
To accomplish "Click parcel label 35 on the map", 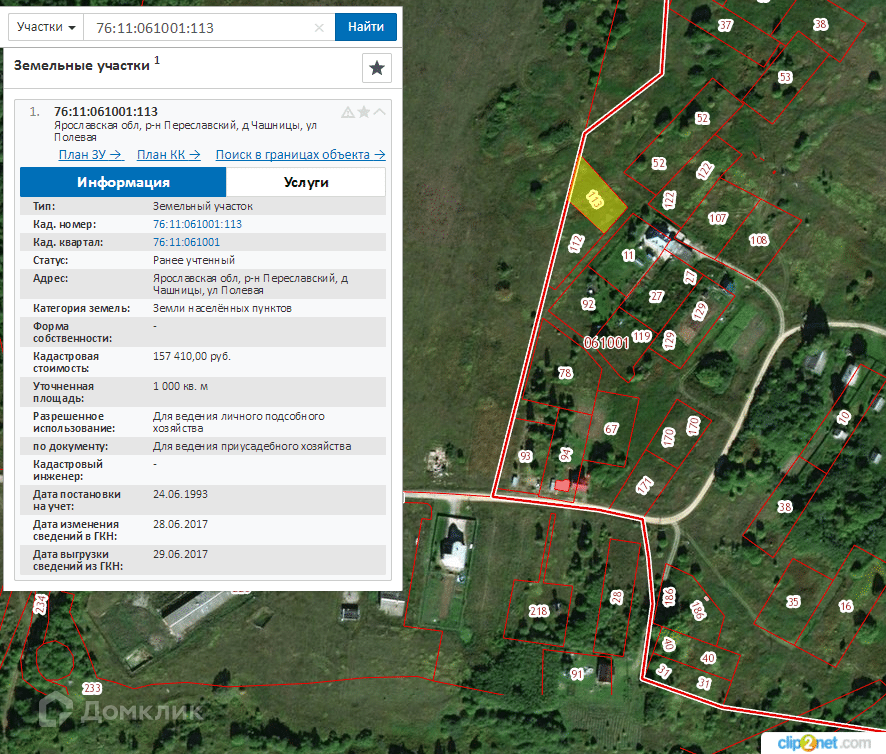I will click(793, 601).
